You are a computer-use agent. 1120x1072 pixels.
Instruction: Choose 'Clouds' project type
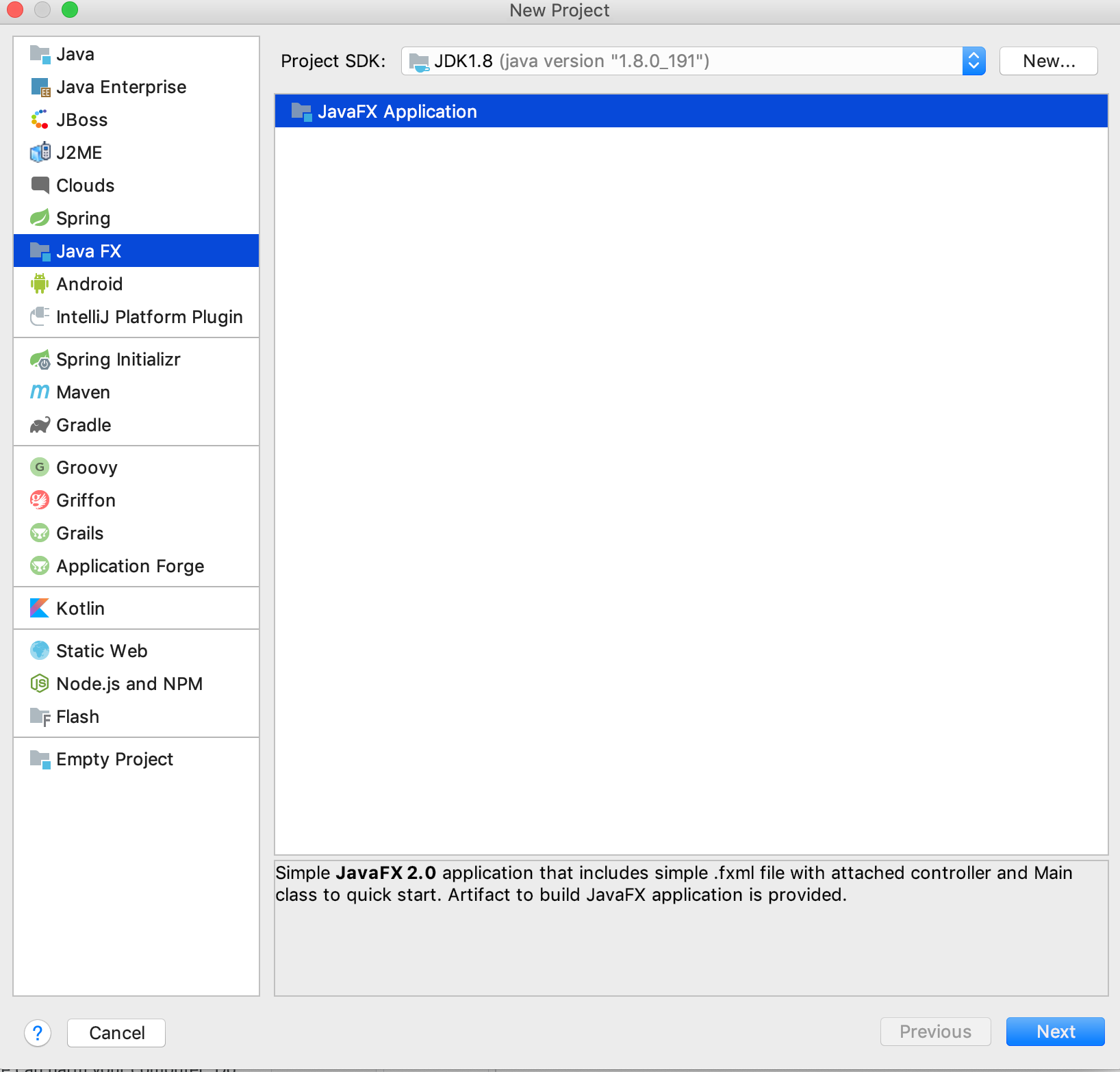point(136,186)
